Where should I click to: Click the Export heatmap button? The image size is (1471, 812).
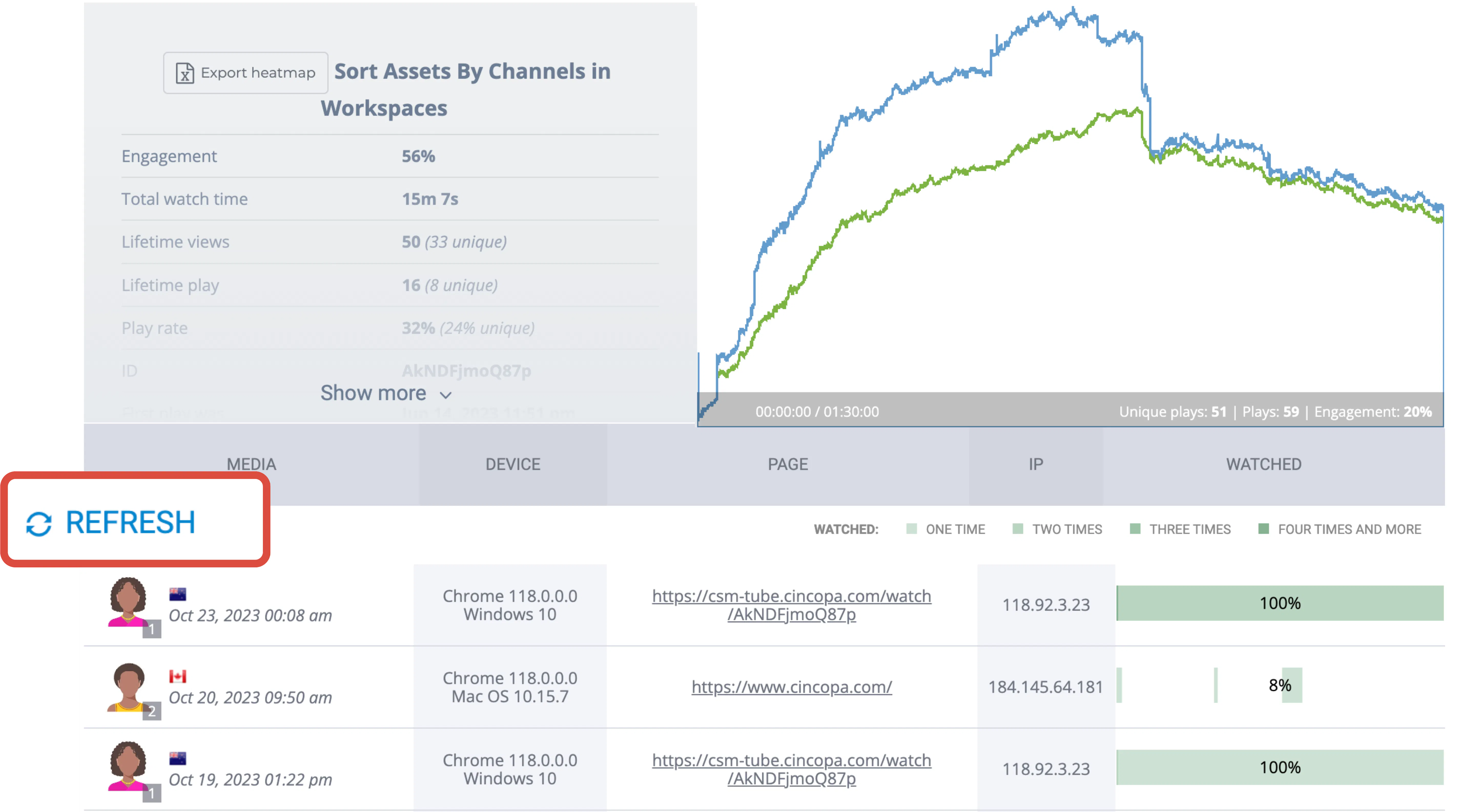point(245,72)
